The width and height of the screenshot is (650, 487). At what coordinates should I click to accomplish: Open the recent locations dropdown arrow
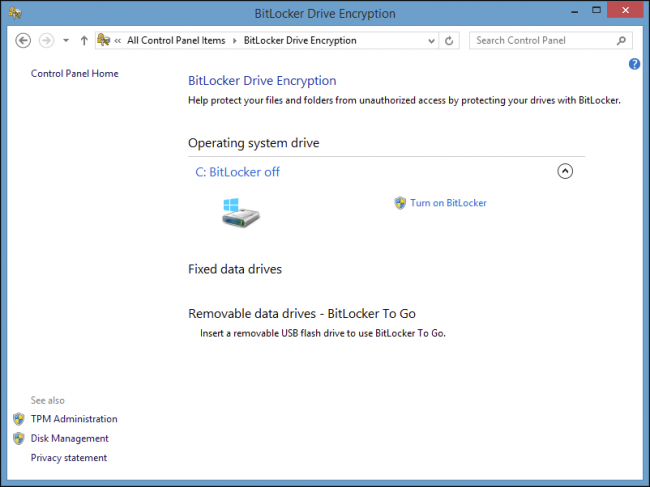tap(66, 41)
